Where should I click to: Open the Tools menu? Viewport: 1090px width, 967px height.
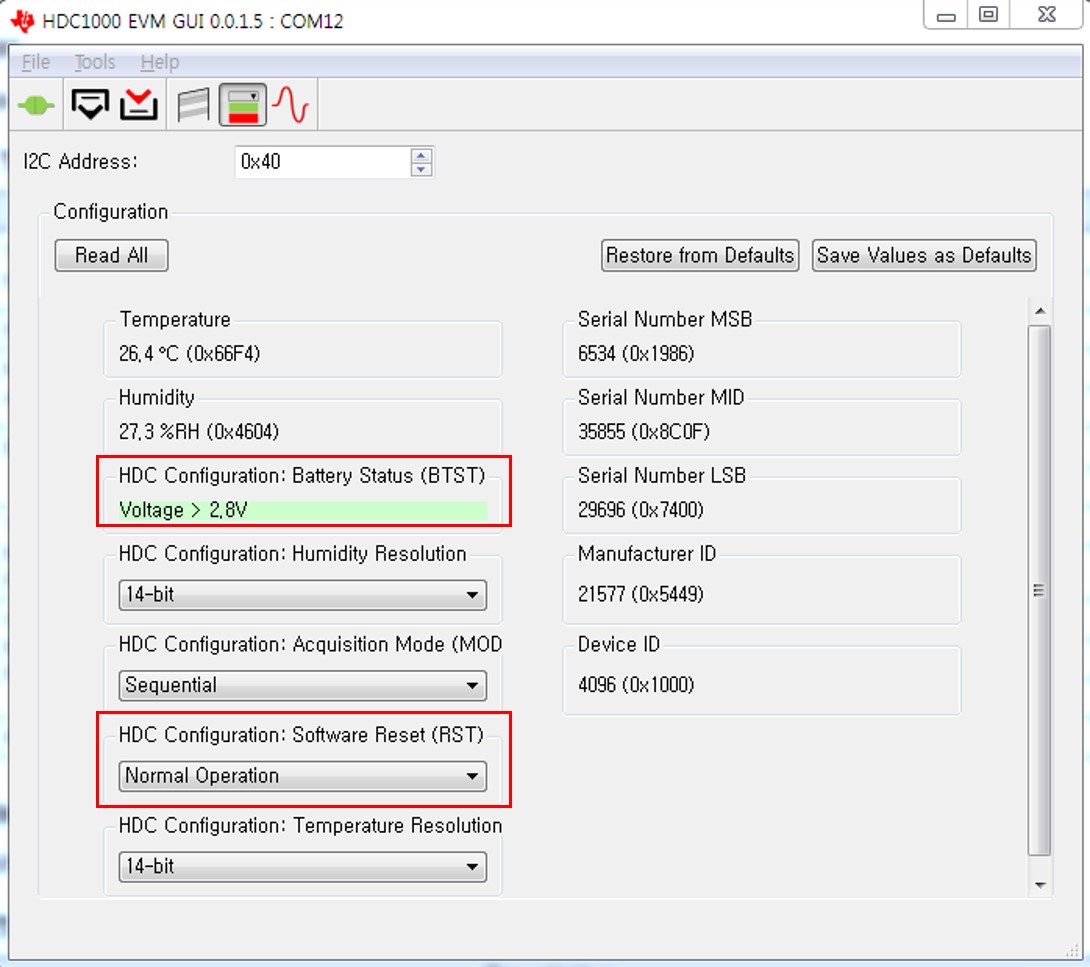pyautogui.click(x=95, y=62)
